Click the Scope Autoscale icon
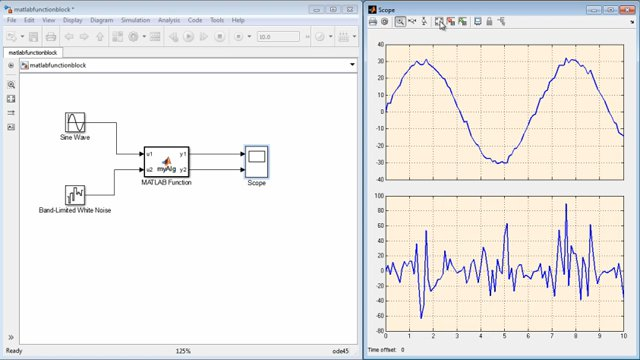 pyautogui.click(x=439, y=22)
